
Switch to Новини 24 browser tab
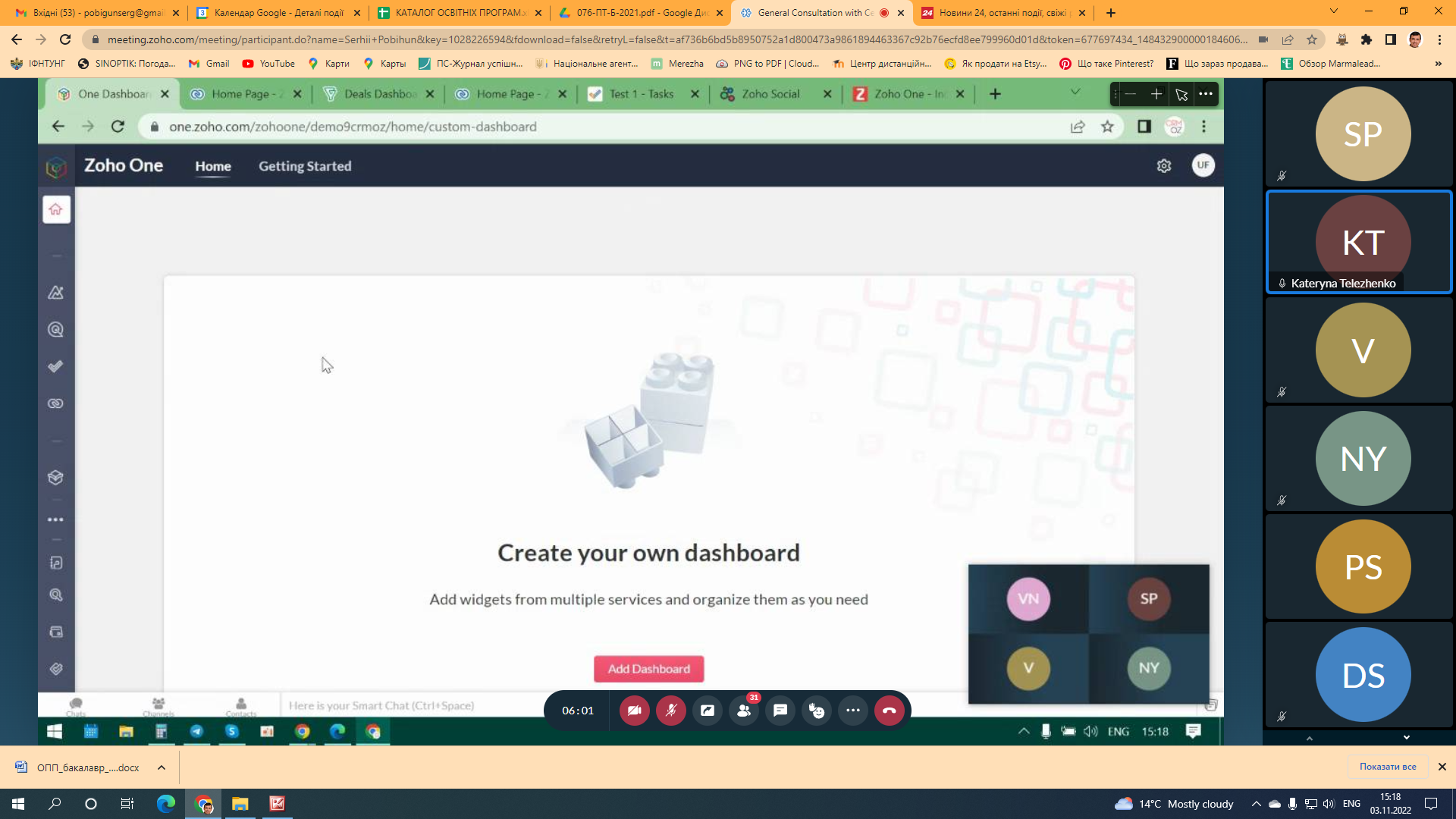pos(1001,13)
